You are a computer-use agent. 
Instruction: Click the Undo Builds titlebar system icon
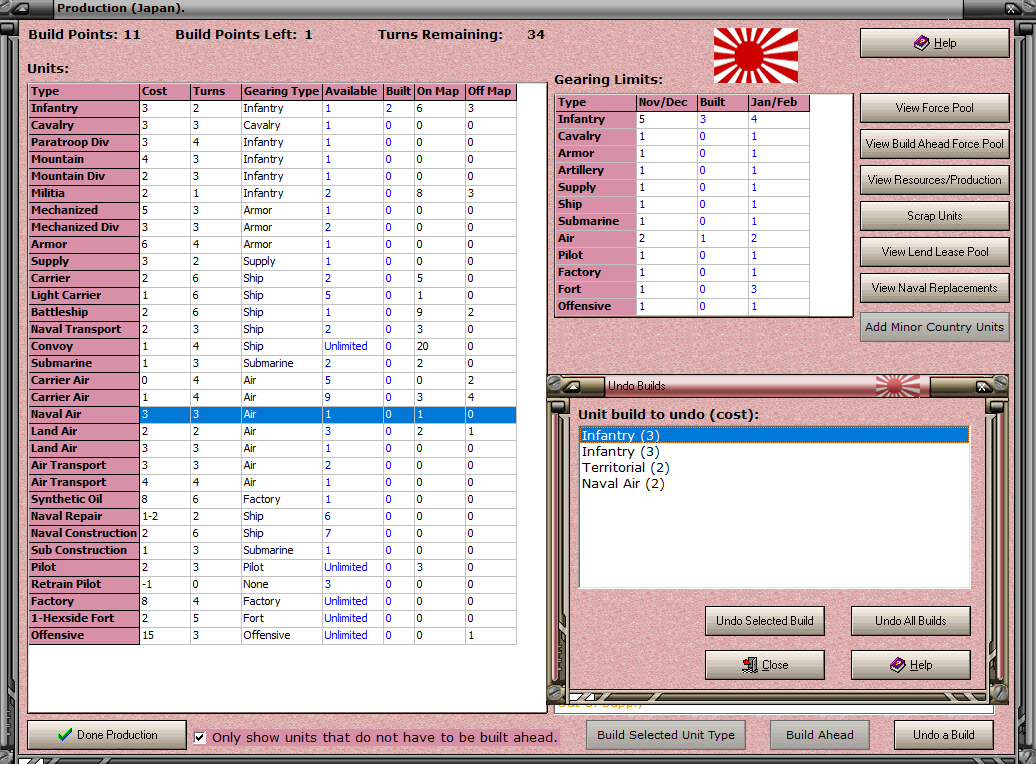tap(573, 386)
